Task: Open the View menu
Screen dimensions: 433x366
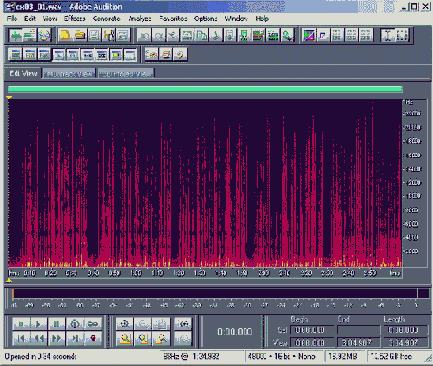Action: pyautogui.click(x=49, y=18)
